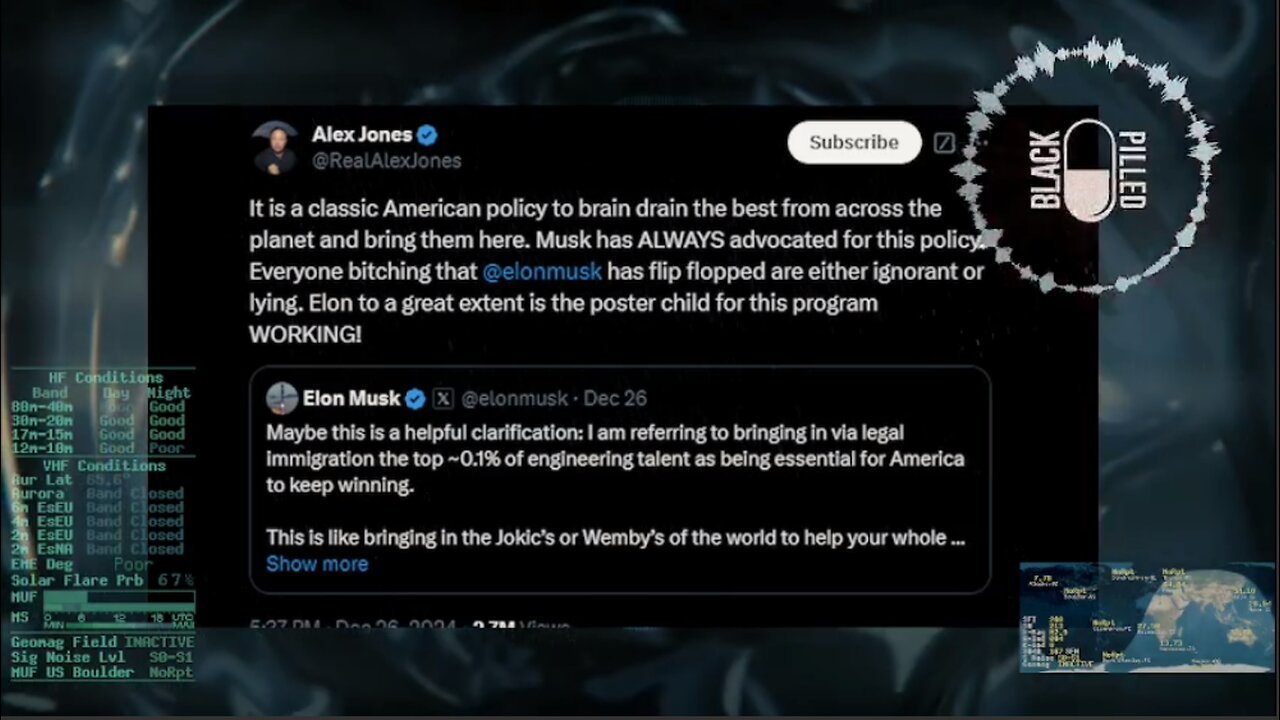Click Elon Musk's avatar in quoted post

point(282,398)
